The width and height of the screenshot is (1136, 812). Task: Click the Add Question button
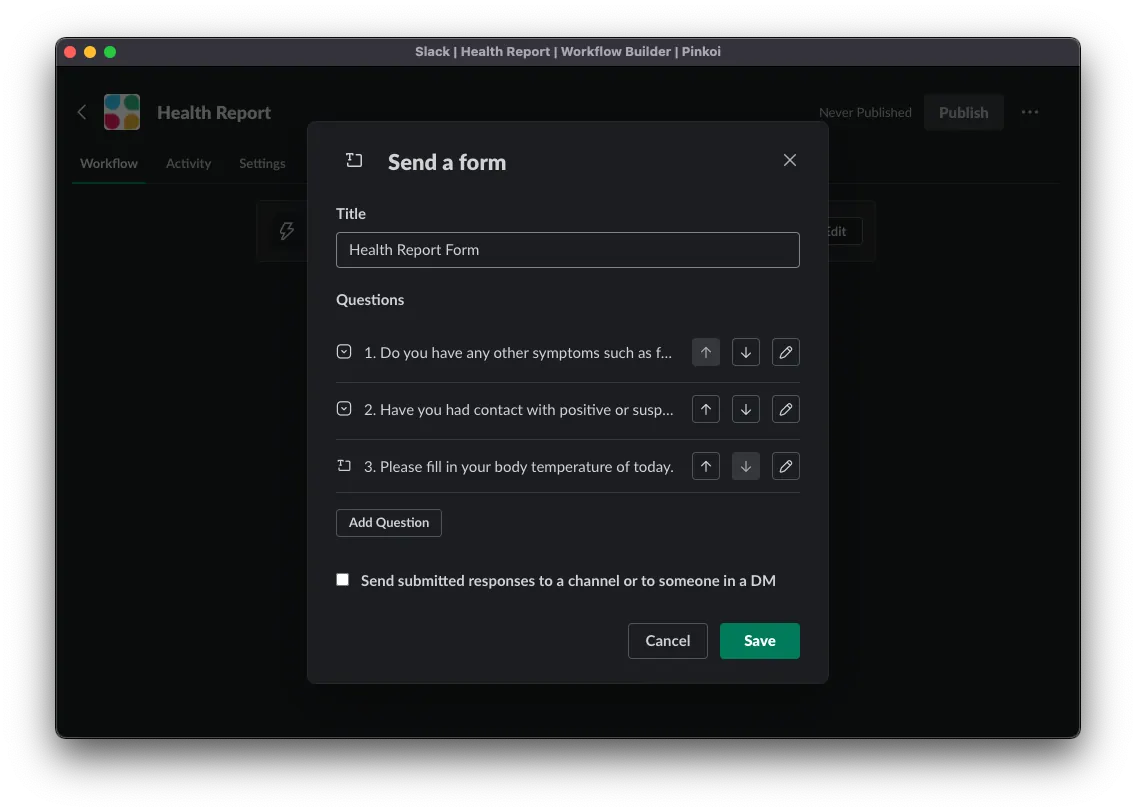pyautogui.click(x=389, y=522)
